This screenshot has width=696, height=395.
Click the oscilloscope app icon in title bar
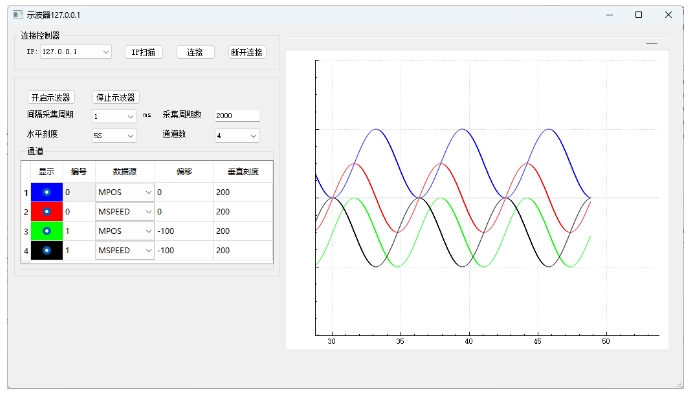17,15
